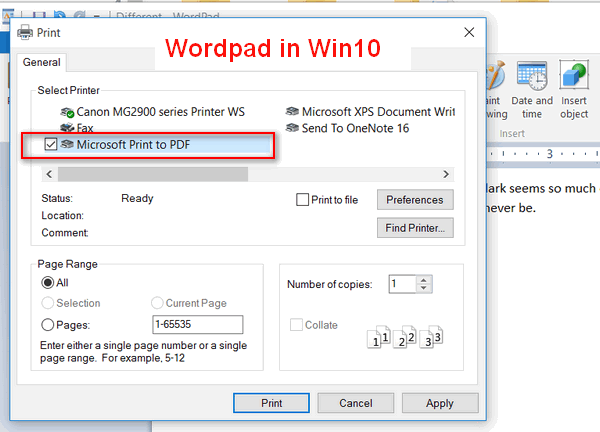600x432 pixels.
Task: Click the Number of copies field
Action: pos(402,284)
